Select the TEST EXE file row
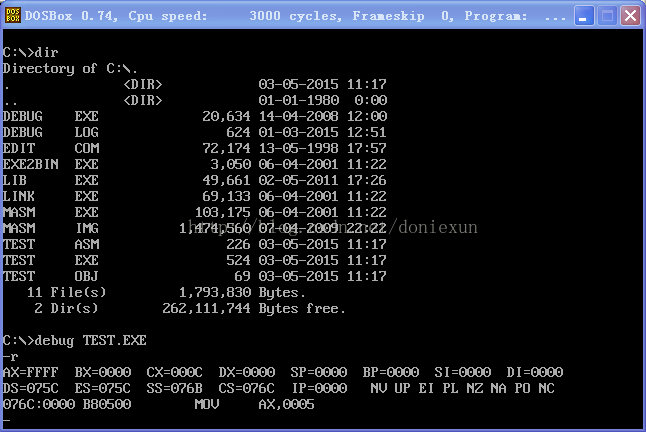646x432 pixels. 194,260
